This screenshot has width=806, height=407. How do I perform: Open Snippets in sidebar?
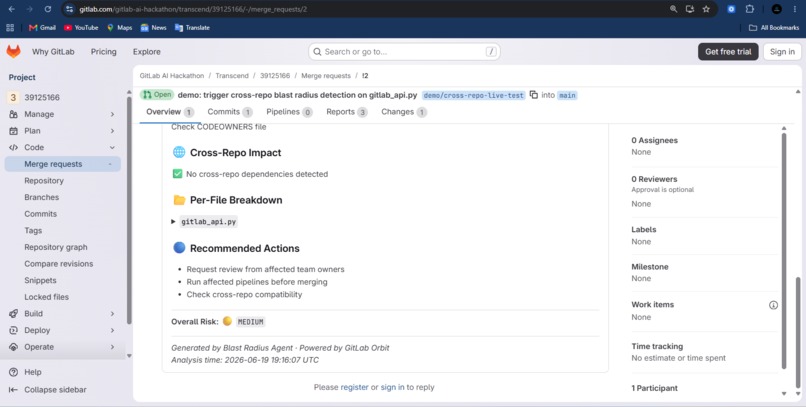(x=40, y=281)
